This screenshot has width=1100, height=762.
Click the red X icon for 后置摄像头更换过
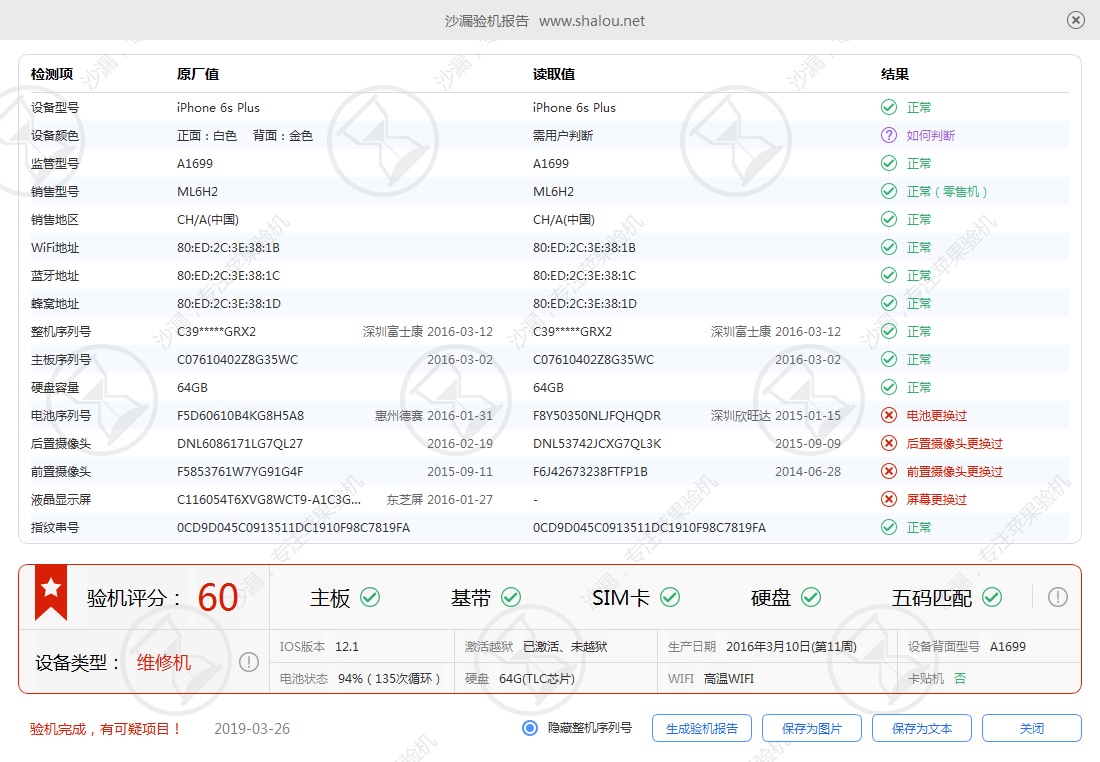click(x=889, y=443)
